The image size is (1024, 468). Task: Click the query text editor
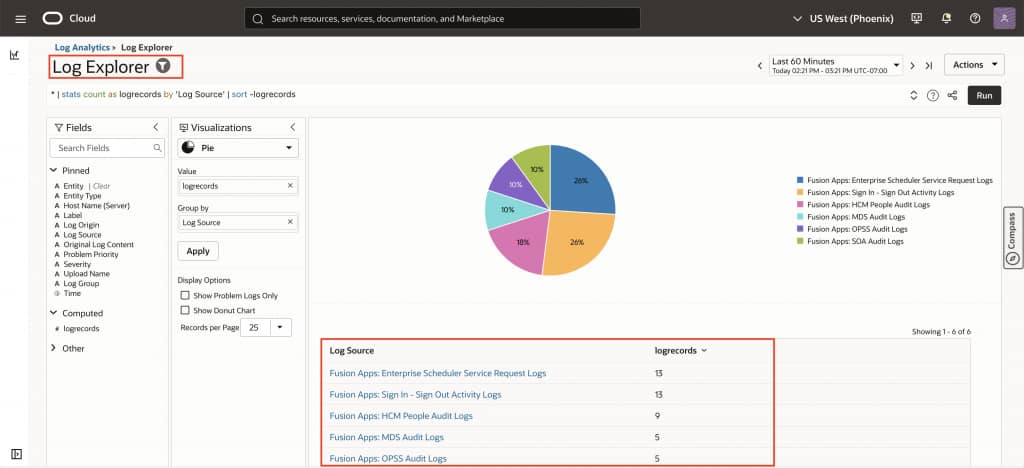pyautogui.click(x=477, y=95)
